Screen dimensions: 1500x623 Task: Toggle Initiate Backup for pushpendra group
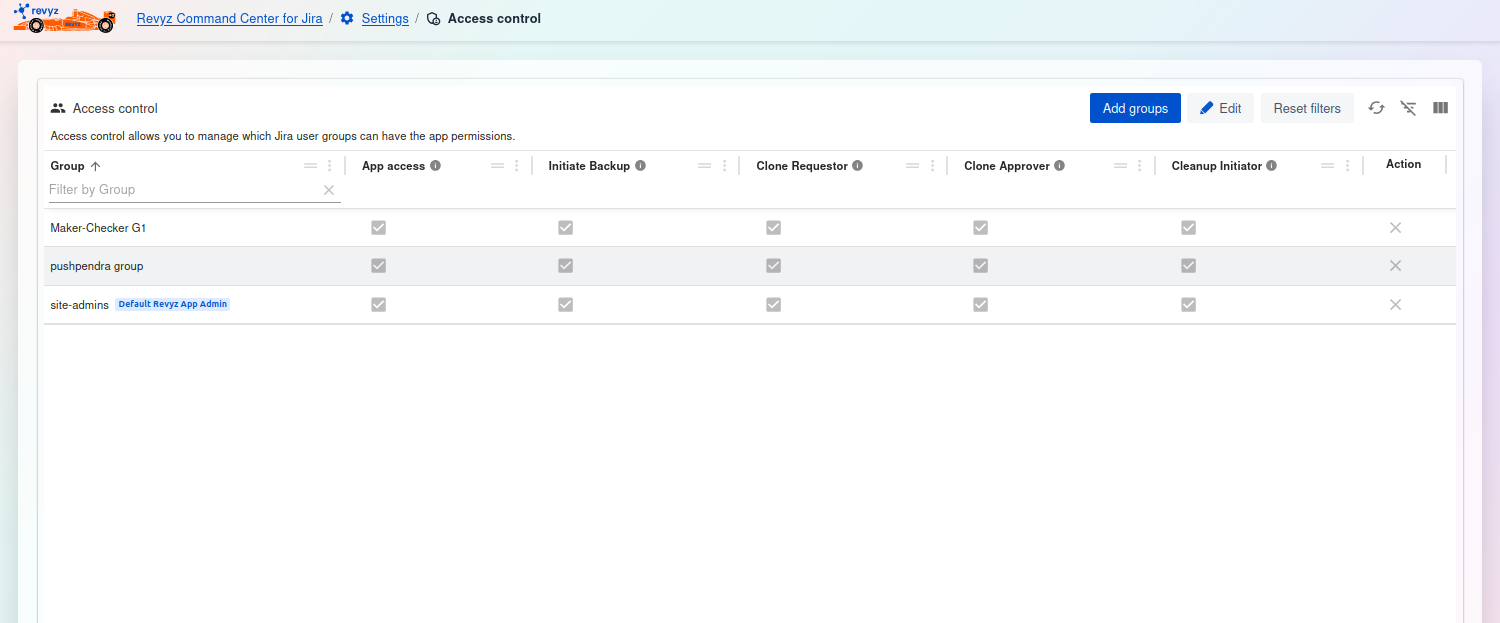click(x=565, y=266)
